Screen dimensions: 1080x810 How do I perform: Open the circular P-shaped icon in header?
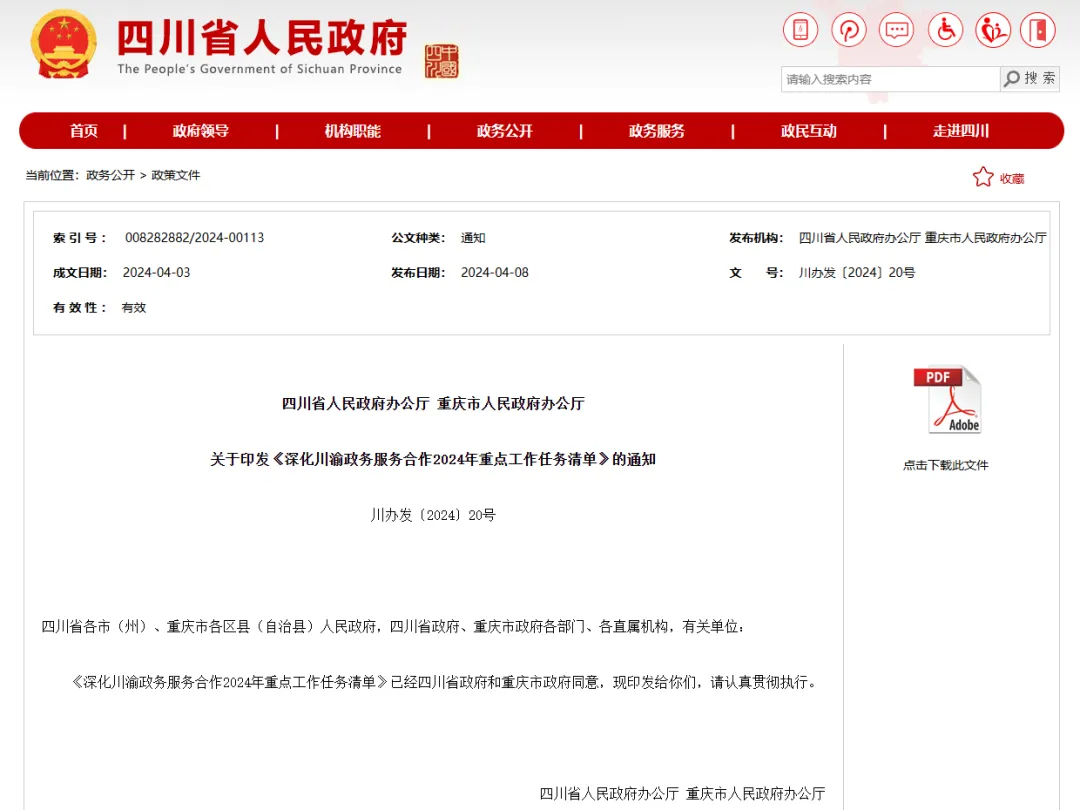pyautogui.click(x=849, y=30)
